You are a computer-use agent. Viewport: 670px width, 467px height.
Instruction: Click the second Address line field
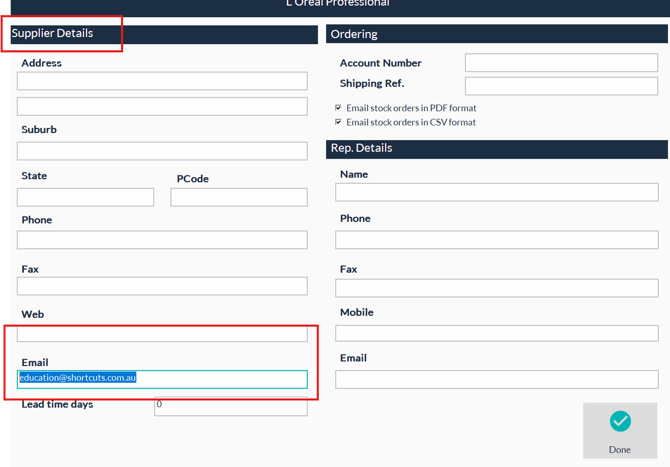pos(162,106)
